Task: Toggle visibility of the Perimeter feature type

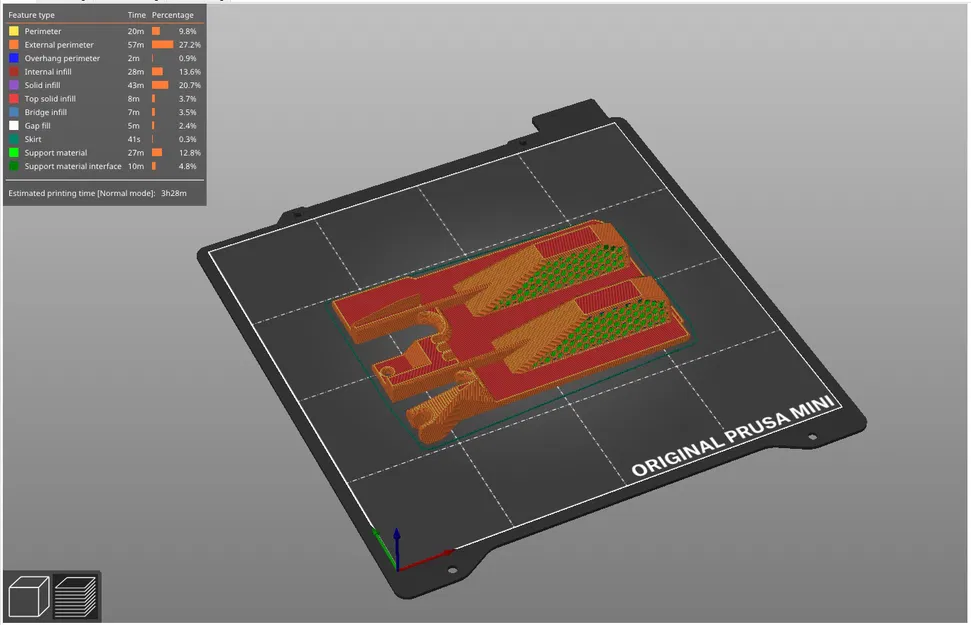Action: pyautogui.click(x=45, y=31)
